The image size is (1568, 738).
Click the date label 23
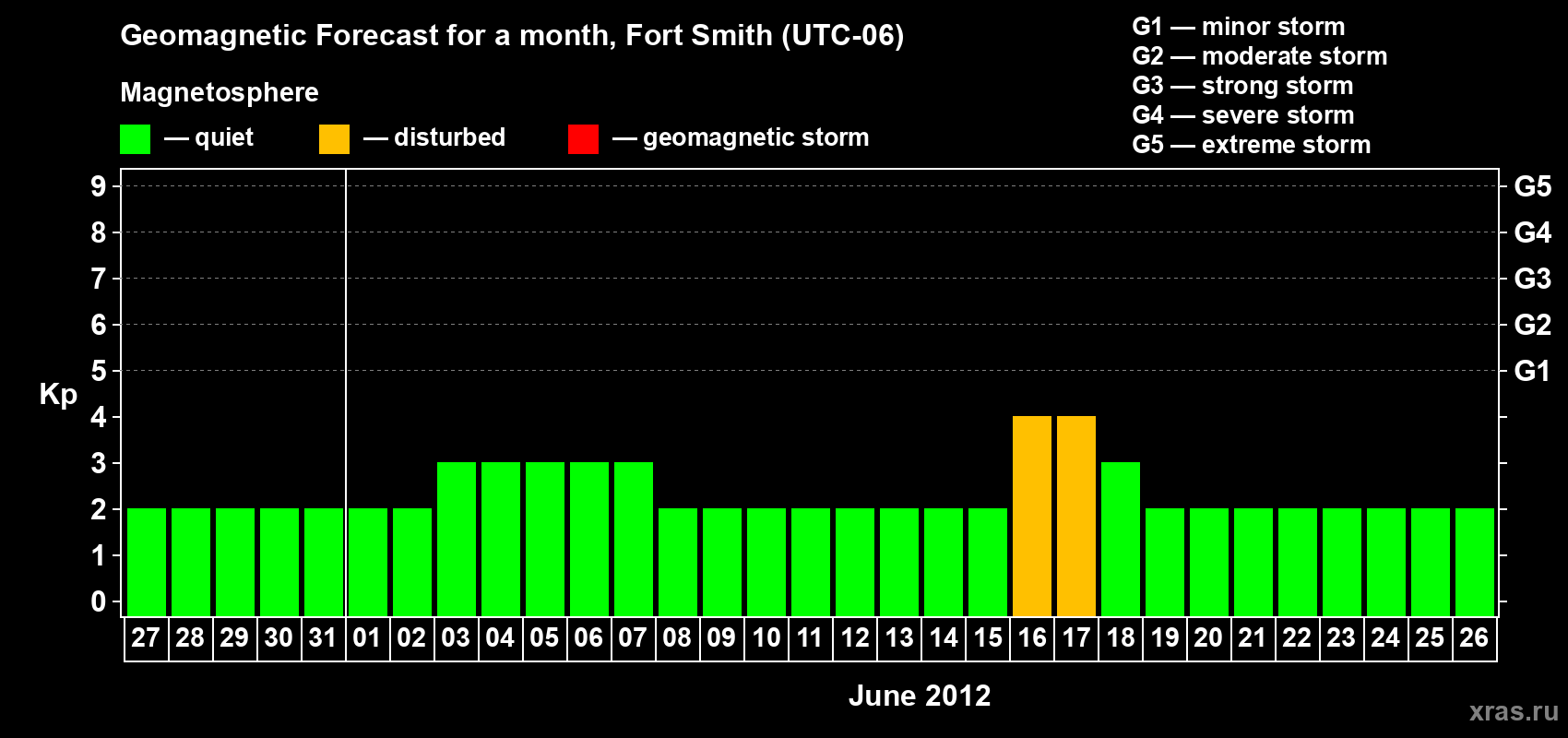pos(1341,637)
